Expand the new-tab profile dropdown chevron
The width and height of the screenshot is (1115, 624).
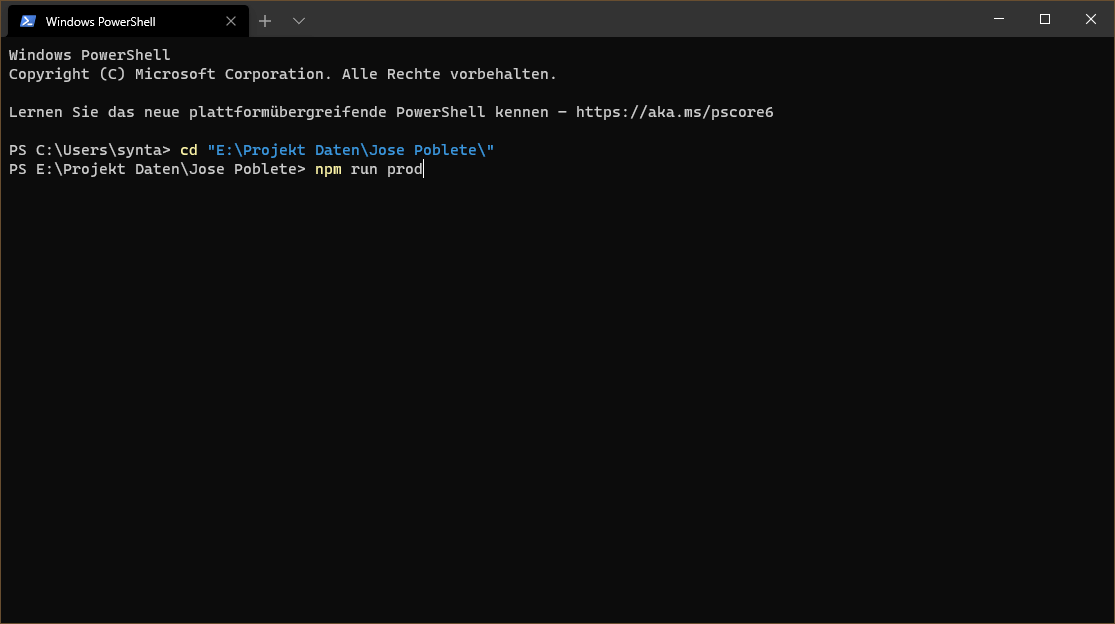(298, 21)
